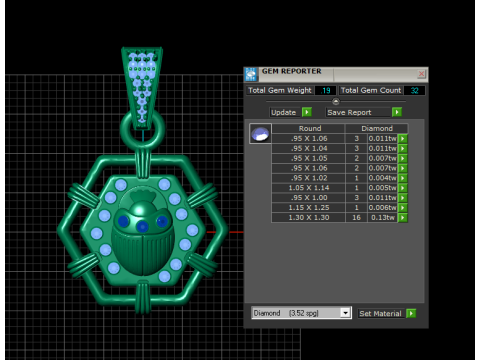The width and height of the screenshot is (480, 360).
Task: Click the Total Gem Count value 32
Action: pyautogui.click(x=414, y=90)
